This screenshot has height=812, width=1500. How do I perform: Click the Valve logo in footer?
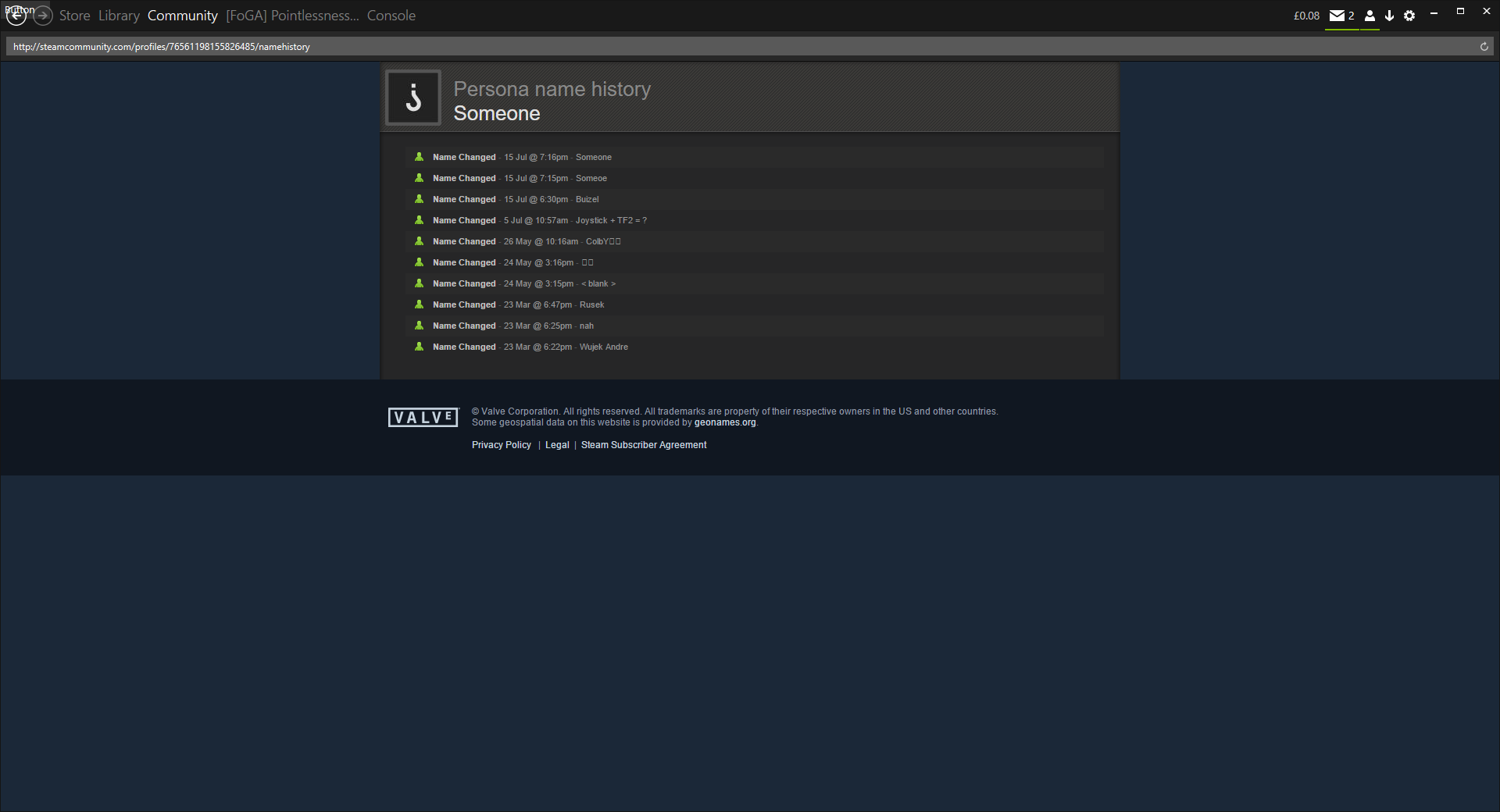[423, 418]
